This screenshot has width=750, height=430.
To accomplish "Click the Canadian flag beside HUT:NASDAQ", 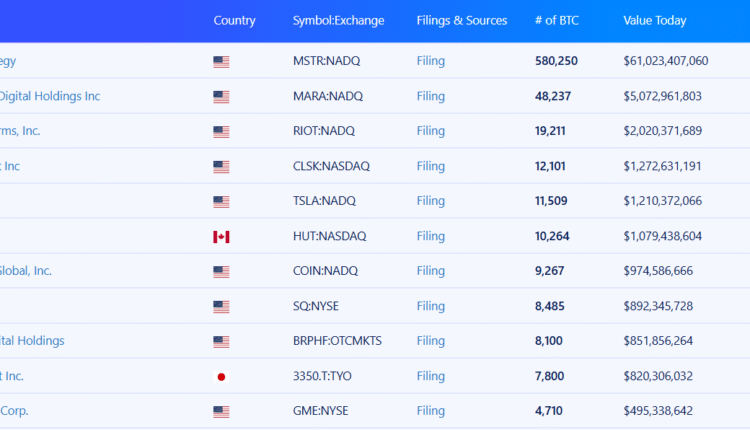I will click(x=221, y=237).
